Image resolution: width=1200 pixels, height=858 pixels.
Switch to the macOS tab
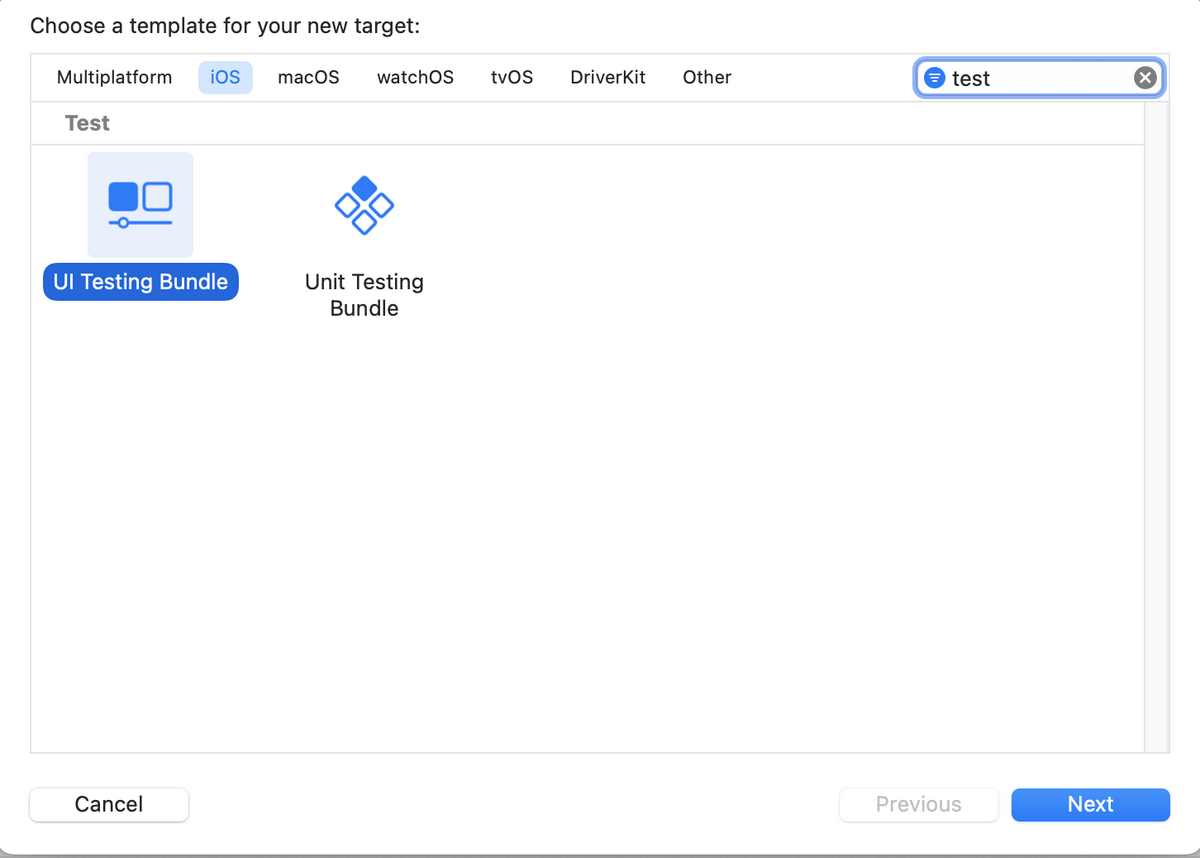(x=309, y=77)
